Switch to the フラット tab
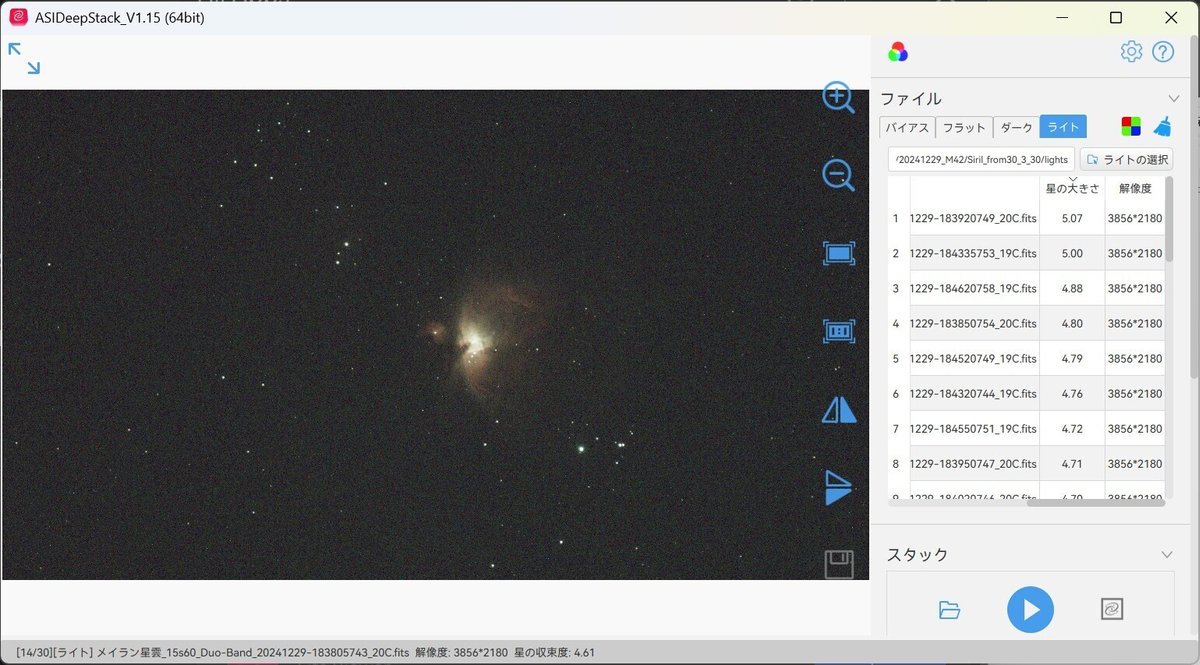 963,127
